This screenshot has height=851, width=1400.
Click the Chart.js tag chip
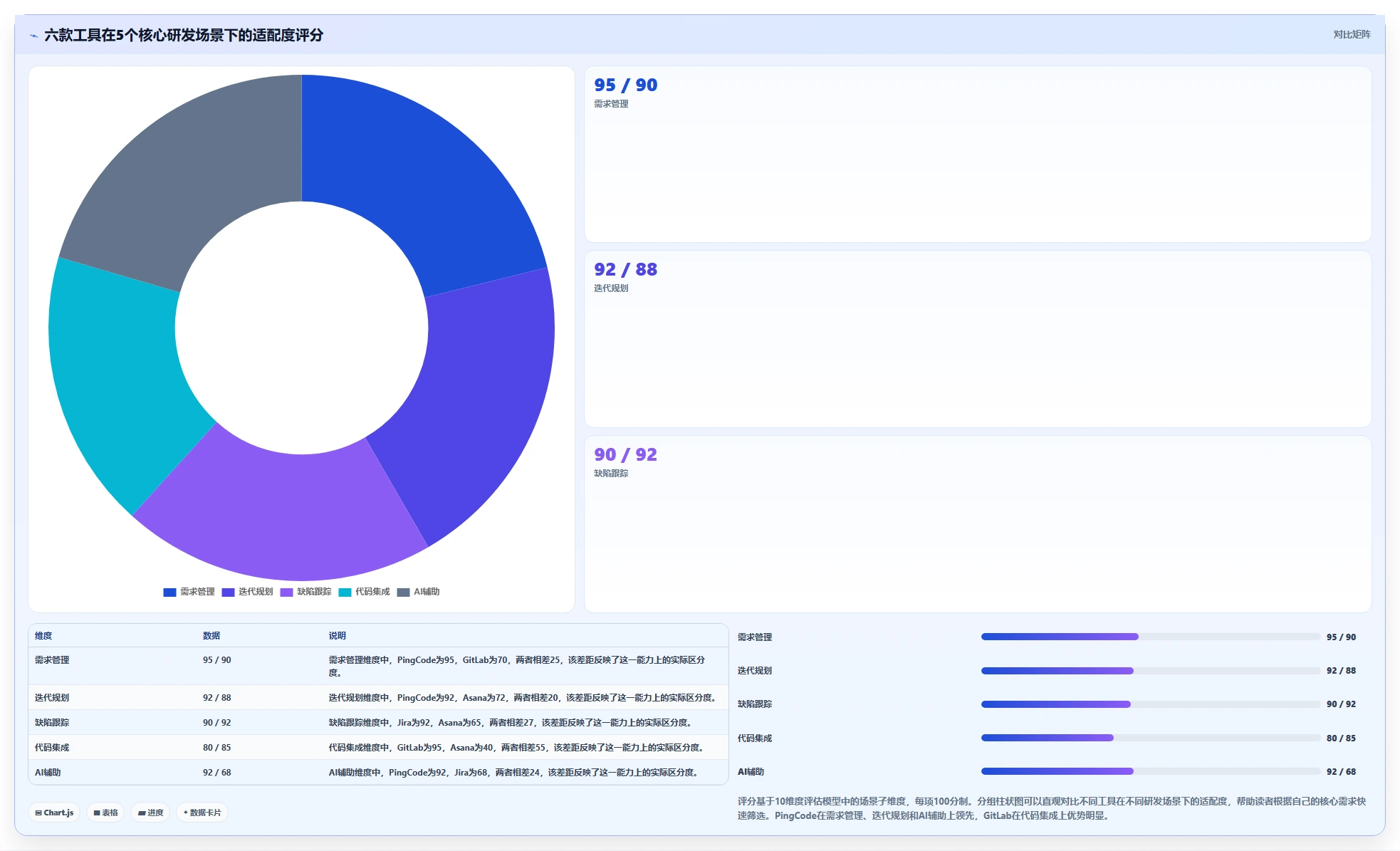tap(55, 813)
